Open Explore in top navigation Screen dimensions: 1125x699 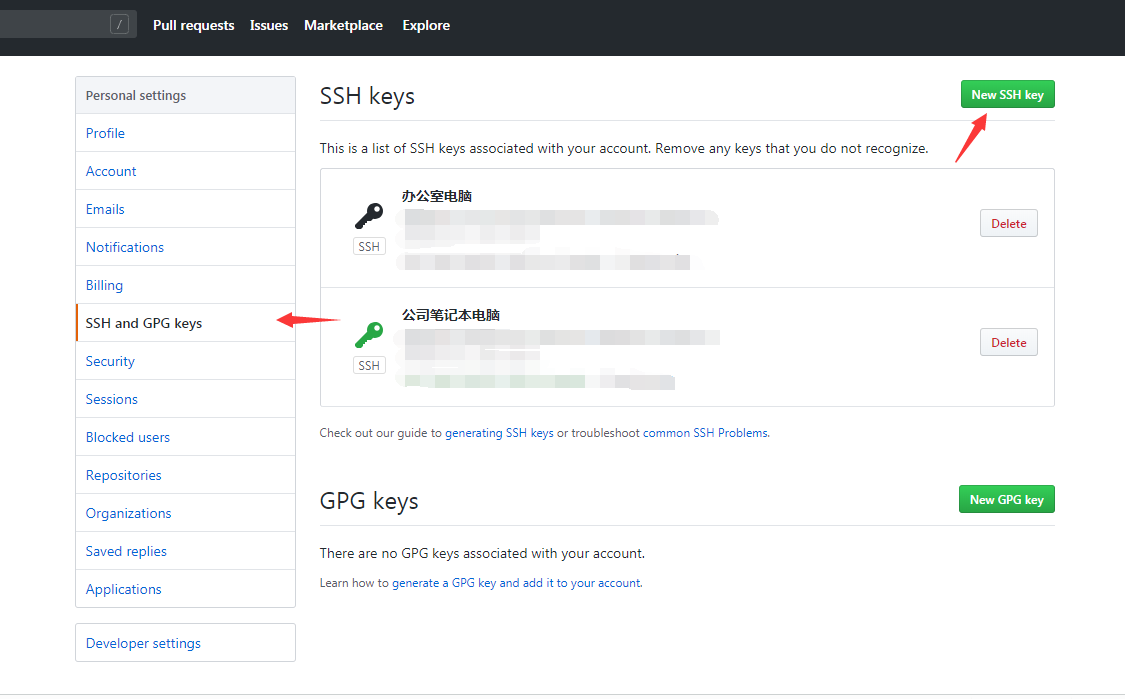click(426, 25)
